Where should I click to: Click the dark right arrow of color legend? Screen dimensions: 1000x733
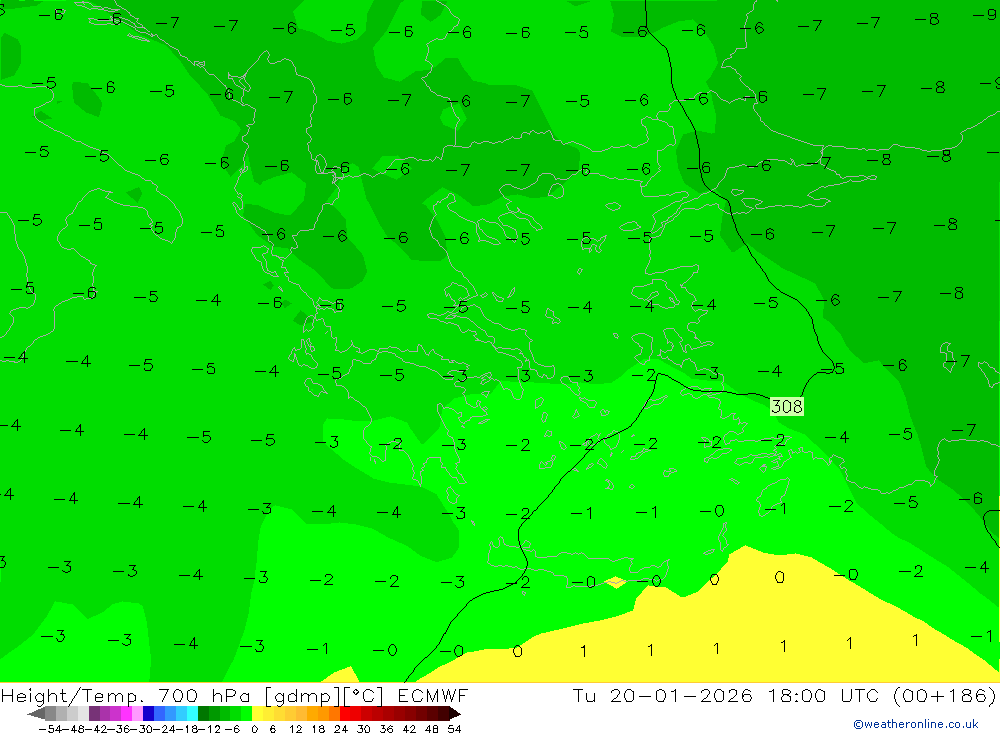click(x=455, y=714)
